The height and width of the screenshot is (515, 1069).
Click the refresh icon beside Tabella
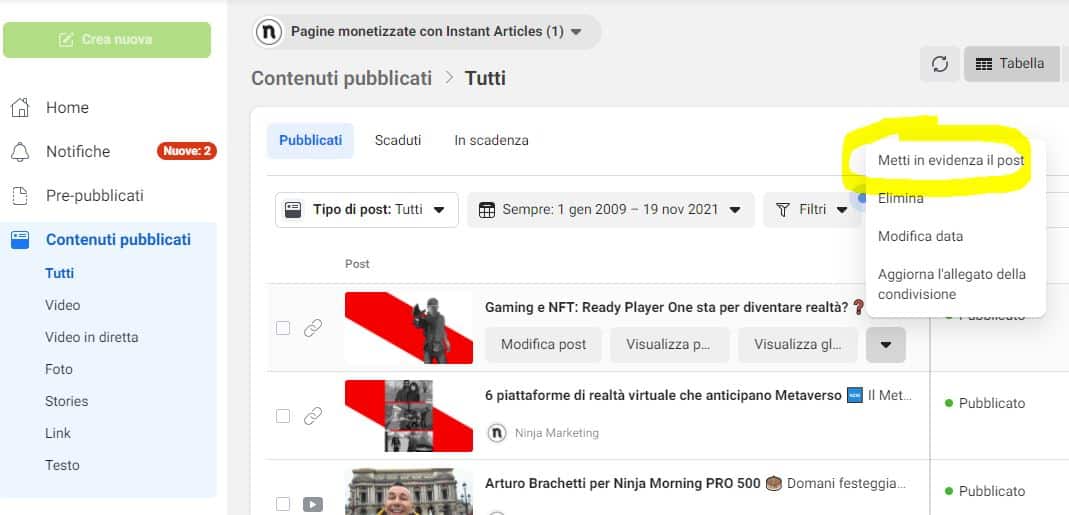pyautogui.click(x=939, y=64)
